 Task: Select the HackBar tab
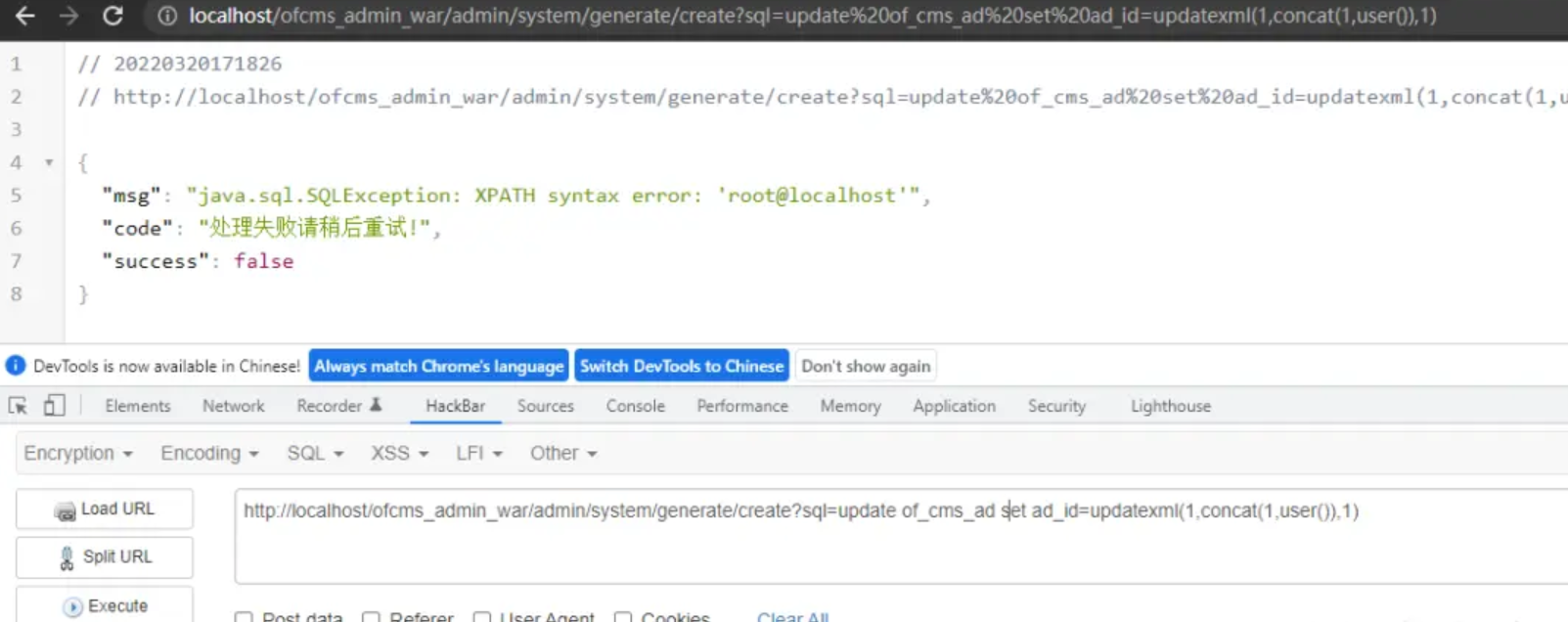(x=455, y=406)
